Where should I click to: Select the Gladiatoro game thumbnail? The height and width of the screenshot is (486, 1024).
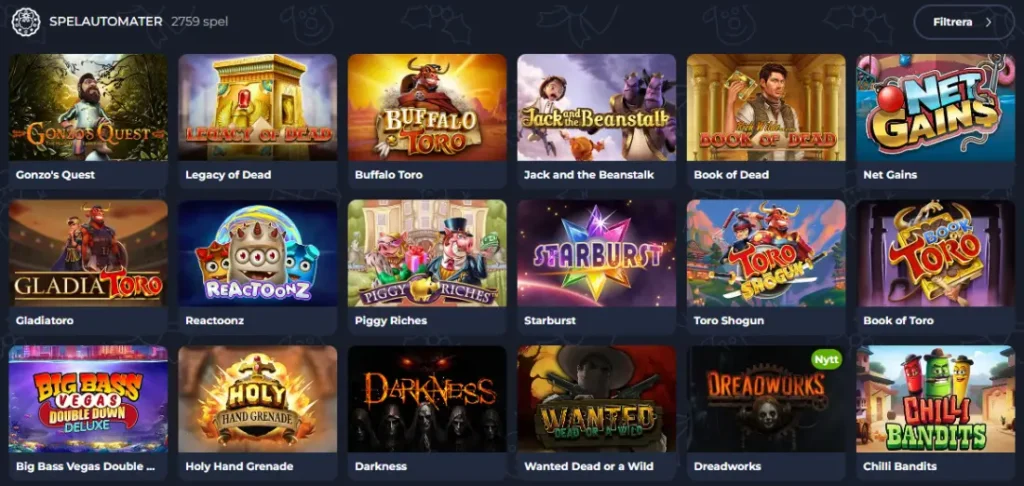(88, 253)
